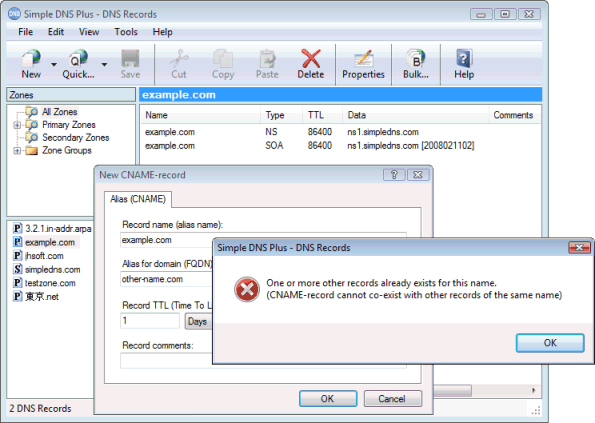The width and height of the screenshot is (595, 423).
Task: Click the New zone toolbar icon
Action: click(x=31, y=58)
